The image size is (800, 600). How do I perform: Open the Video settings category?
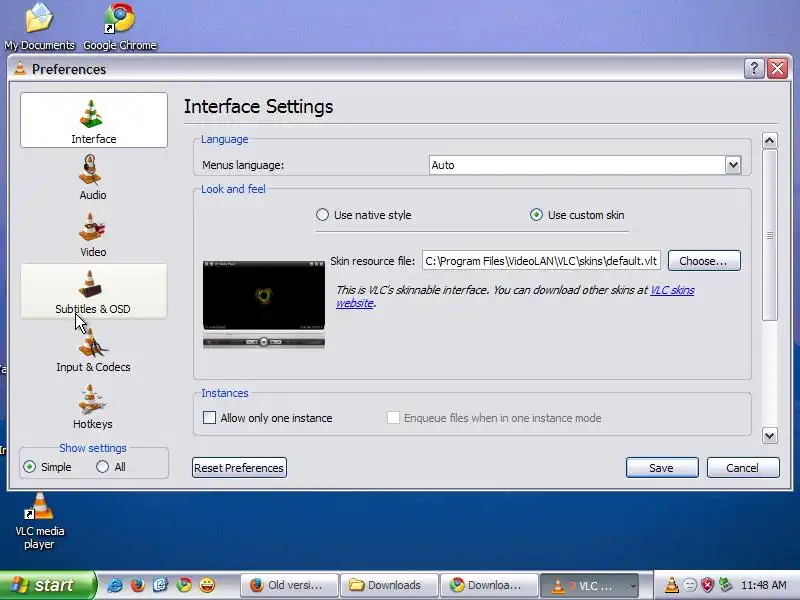coord(93,235)
